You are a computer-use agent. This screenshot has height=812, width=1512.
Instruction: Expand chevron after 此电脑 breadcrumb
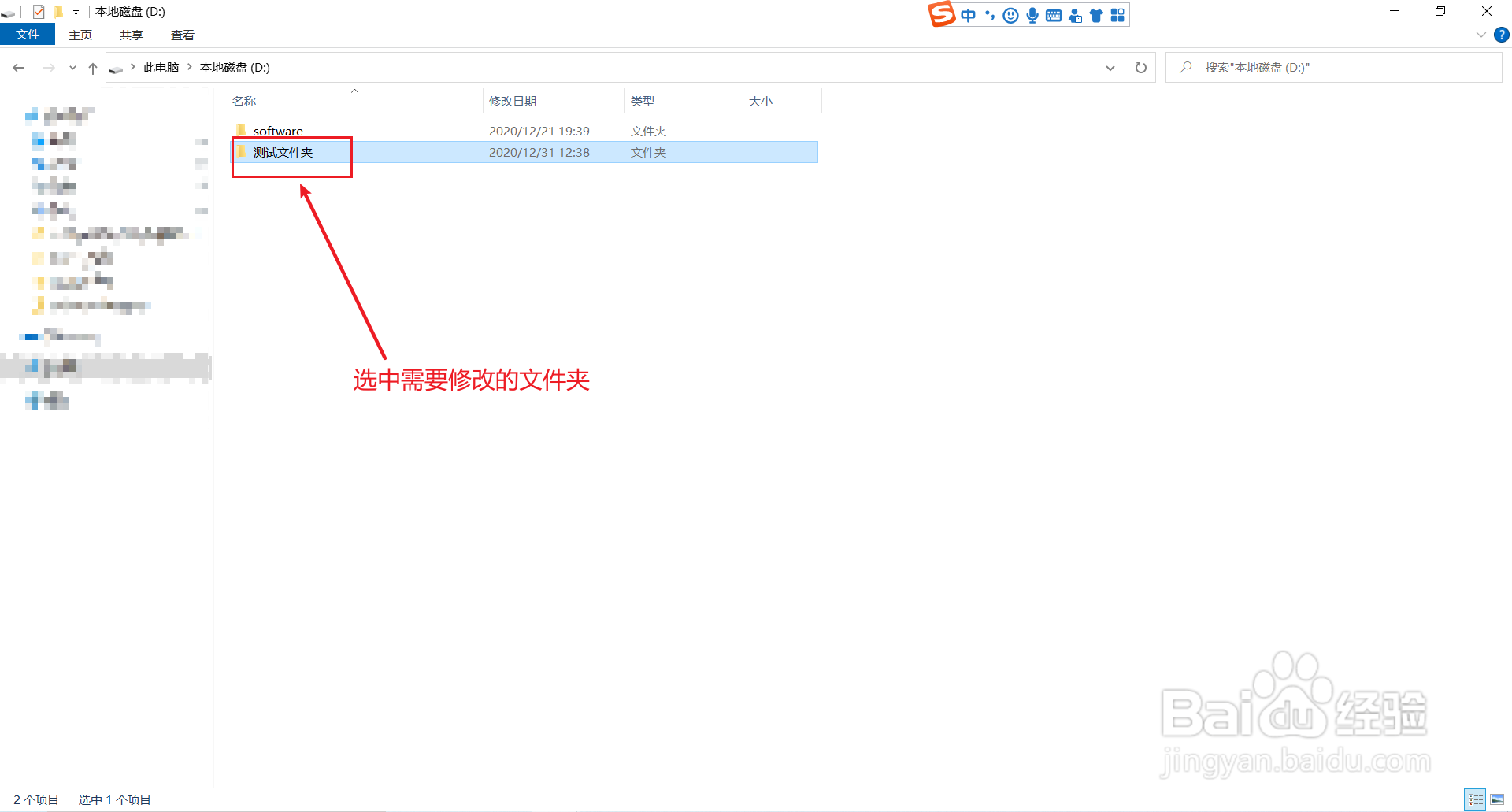click(x=190, y=67)
